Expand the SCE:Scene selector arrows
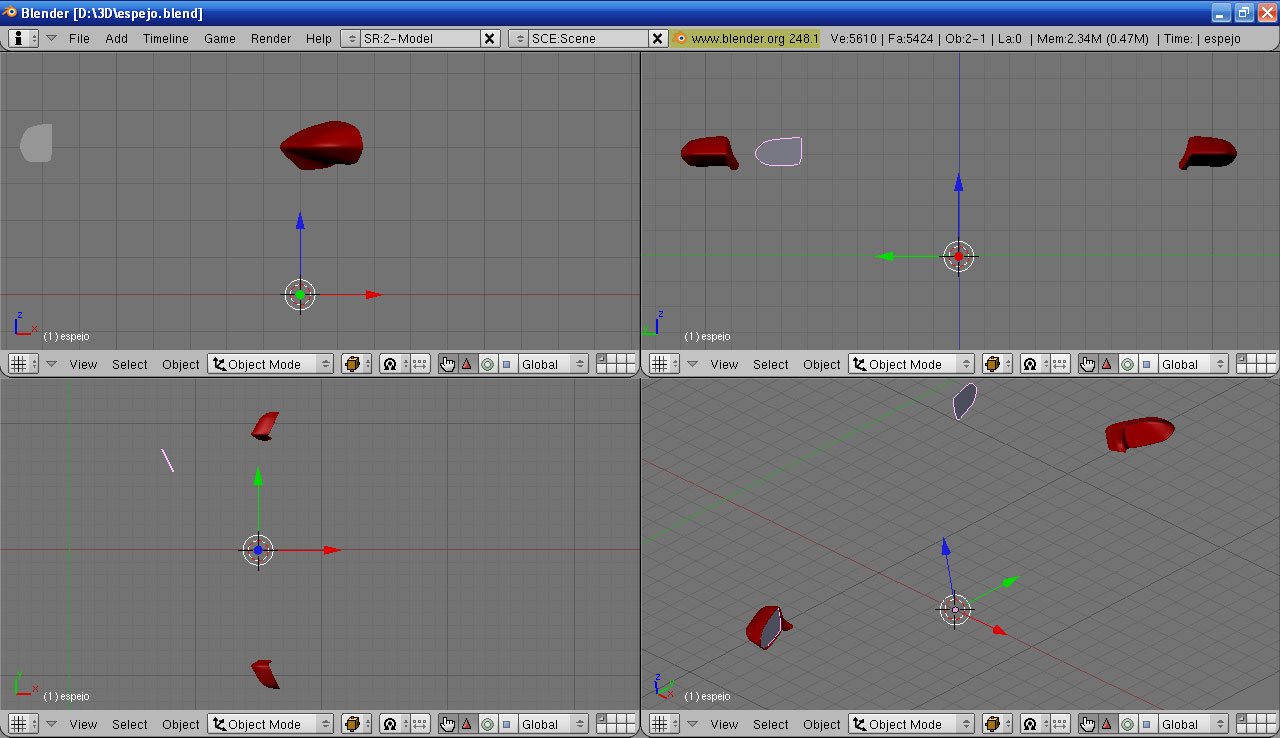The width and height of the screenshot is (1280, 738). pyautogui.click(x=518, y=38)
